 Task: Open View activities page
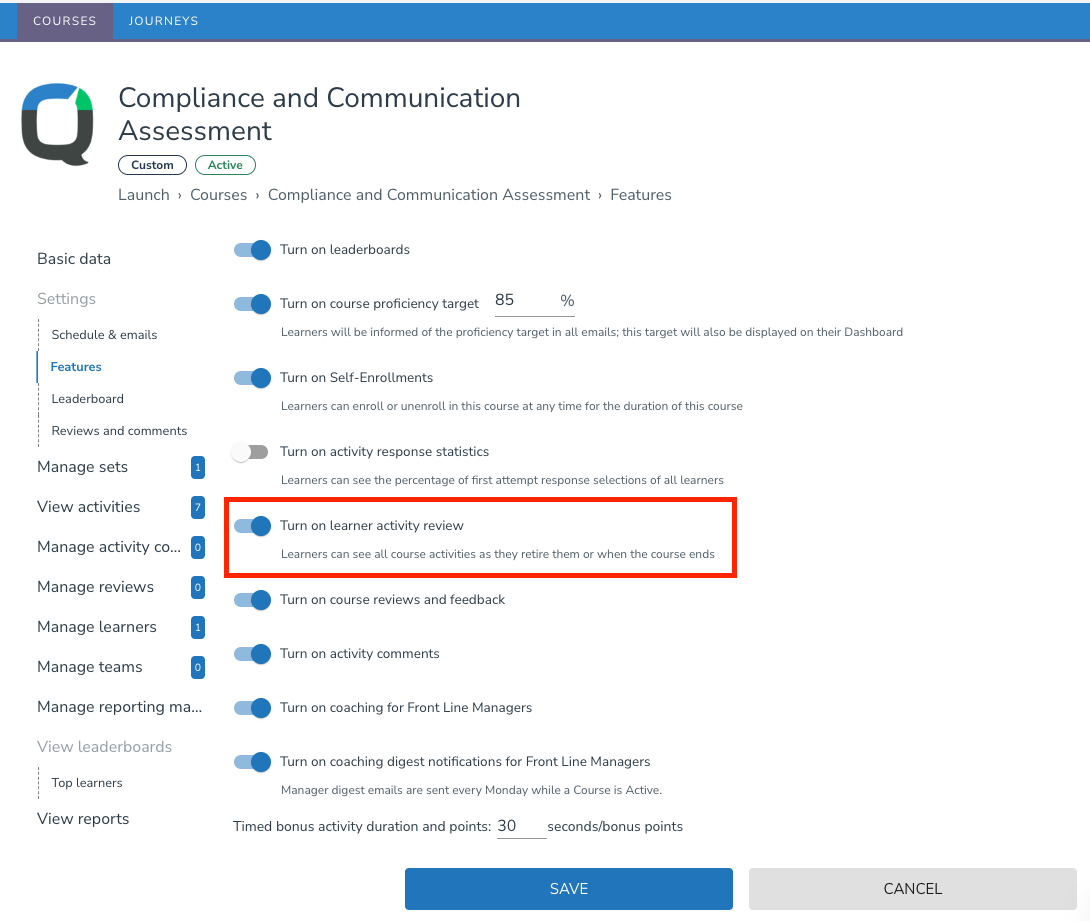pos(88,507)
